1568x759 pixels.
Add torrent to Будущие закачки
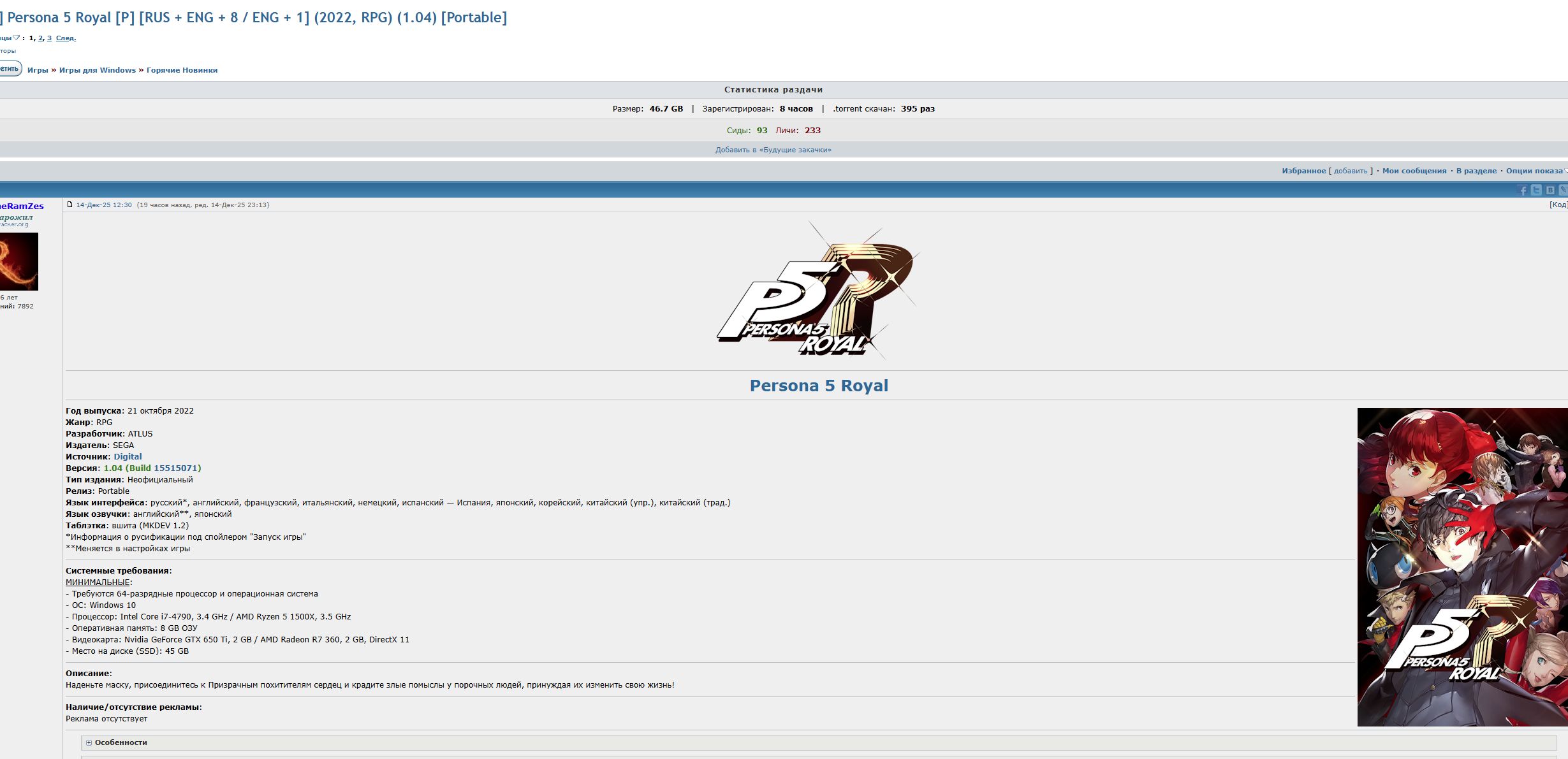click(x=773, y=150)
